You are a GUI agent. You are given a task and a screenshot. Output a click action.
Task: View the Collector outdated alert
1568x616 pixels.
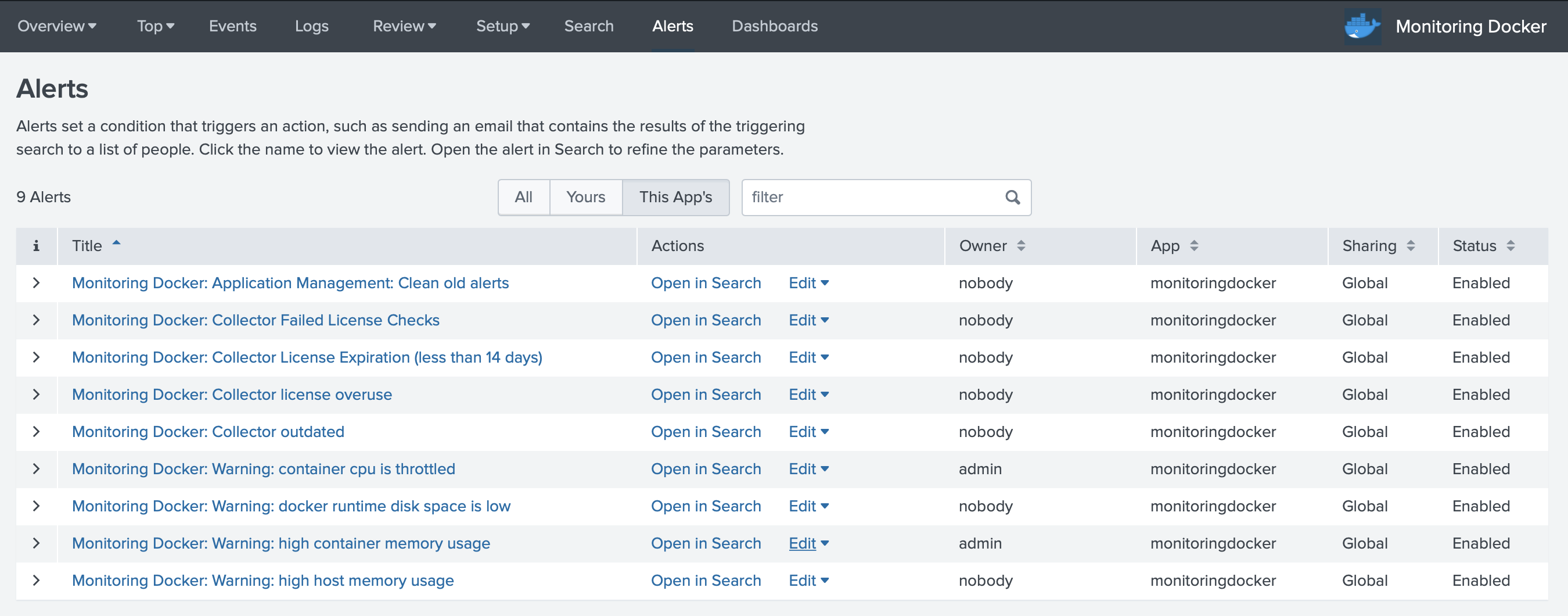208,431
